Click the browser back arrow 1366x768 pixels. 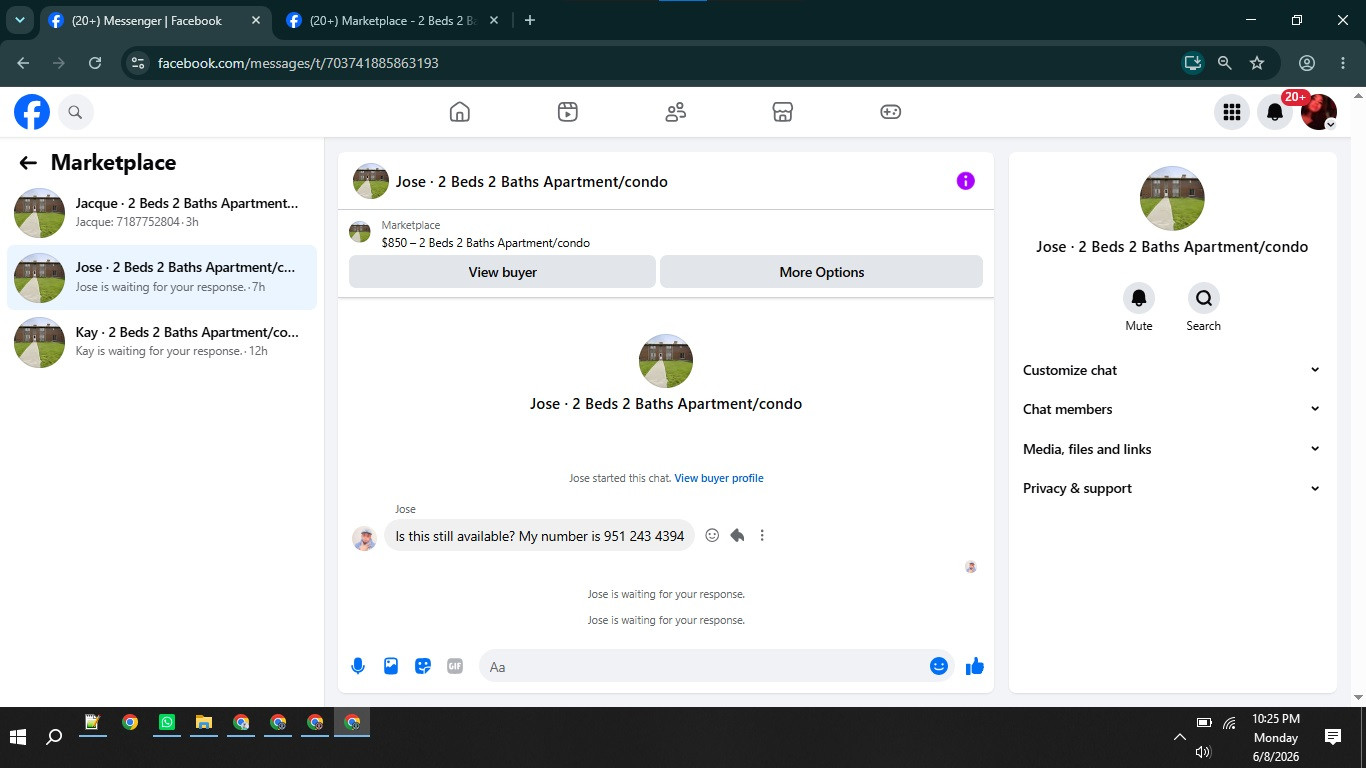[x=23, y=63]
